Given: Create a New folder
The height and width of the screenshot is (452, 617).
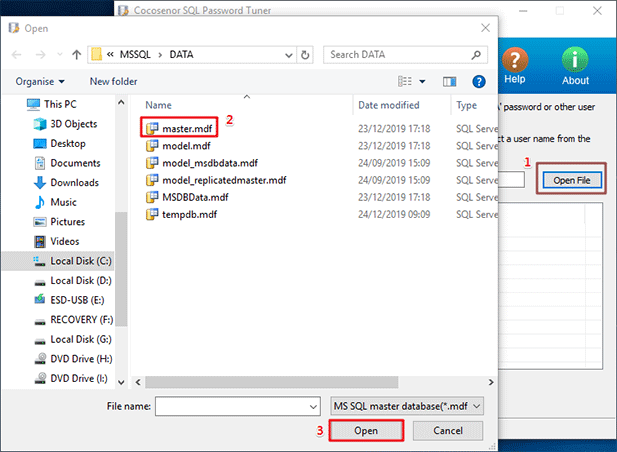Looking at the screenshot, I should [113, 81].
